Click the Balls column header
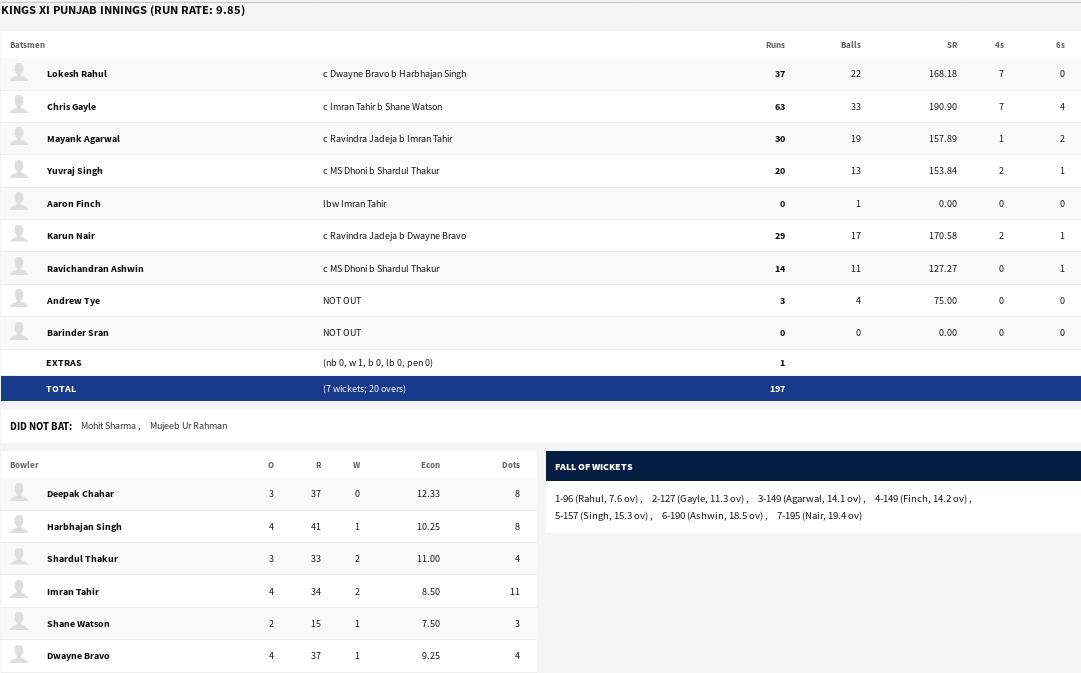Screen dimensions: 1081x673 point(851,45)
